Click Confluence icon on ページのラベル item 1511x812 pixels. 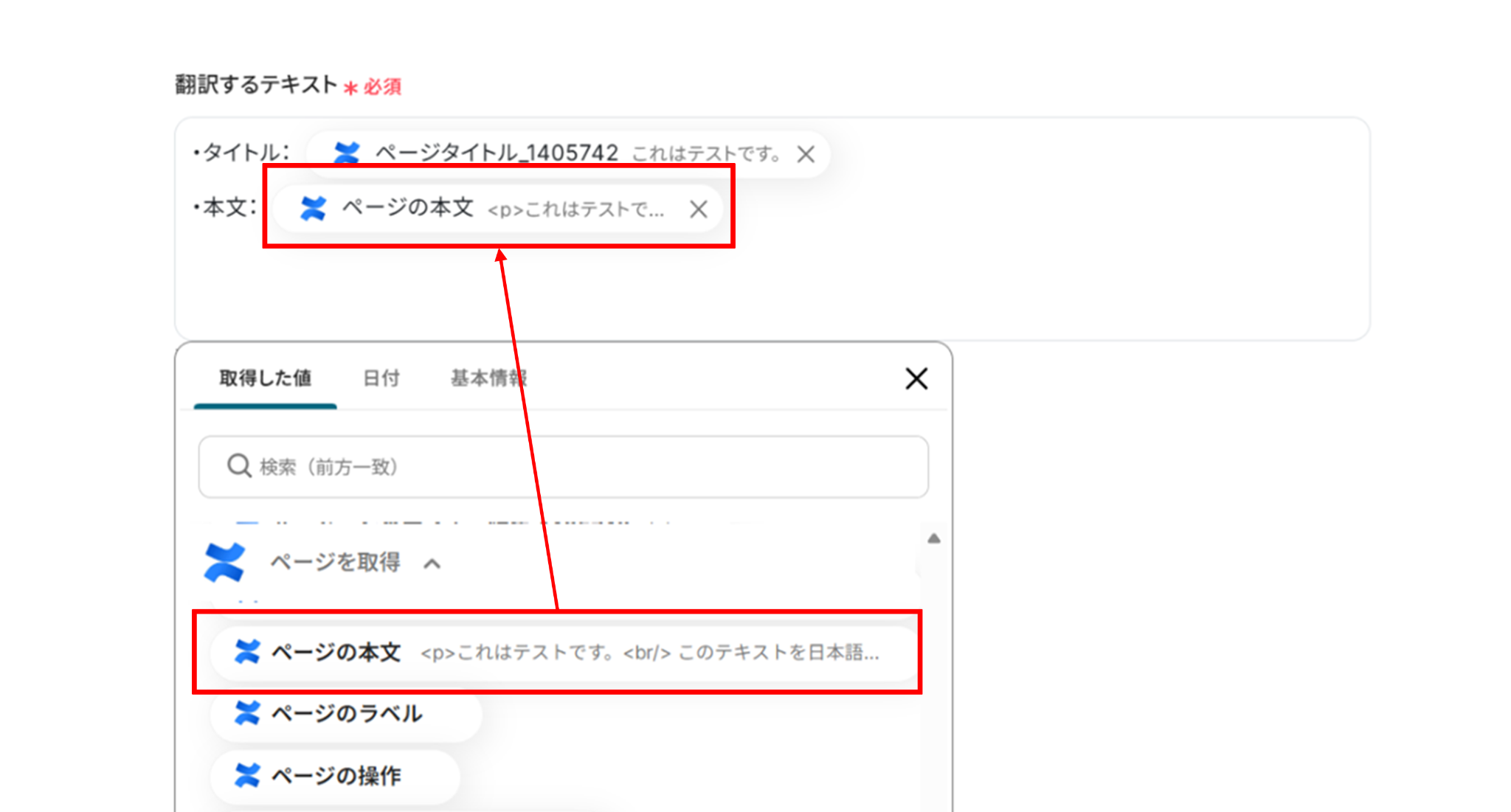(x=247, y=713)
